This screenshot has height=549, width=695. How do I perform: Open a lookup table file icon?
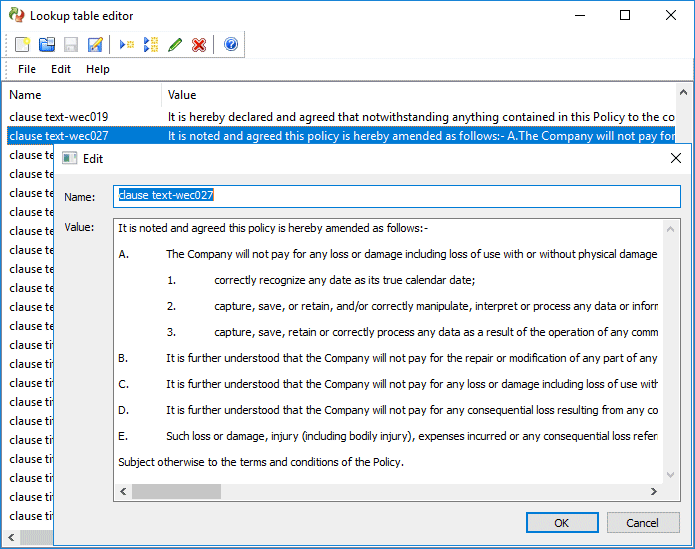click(47, 44)
